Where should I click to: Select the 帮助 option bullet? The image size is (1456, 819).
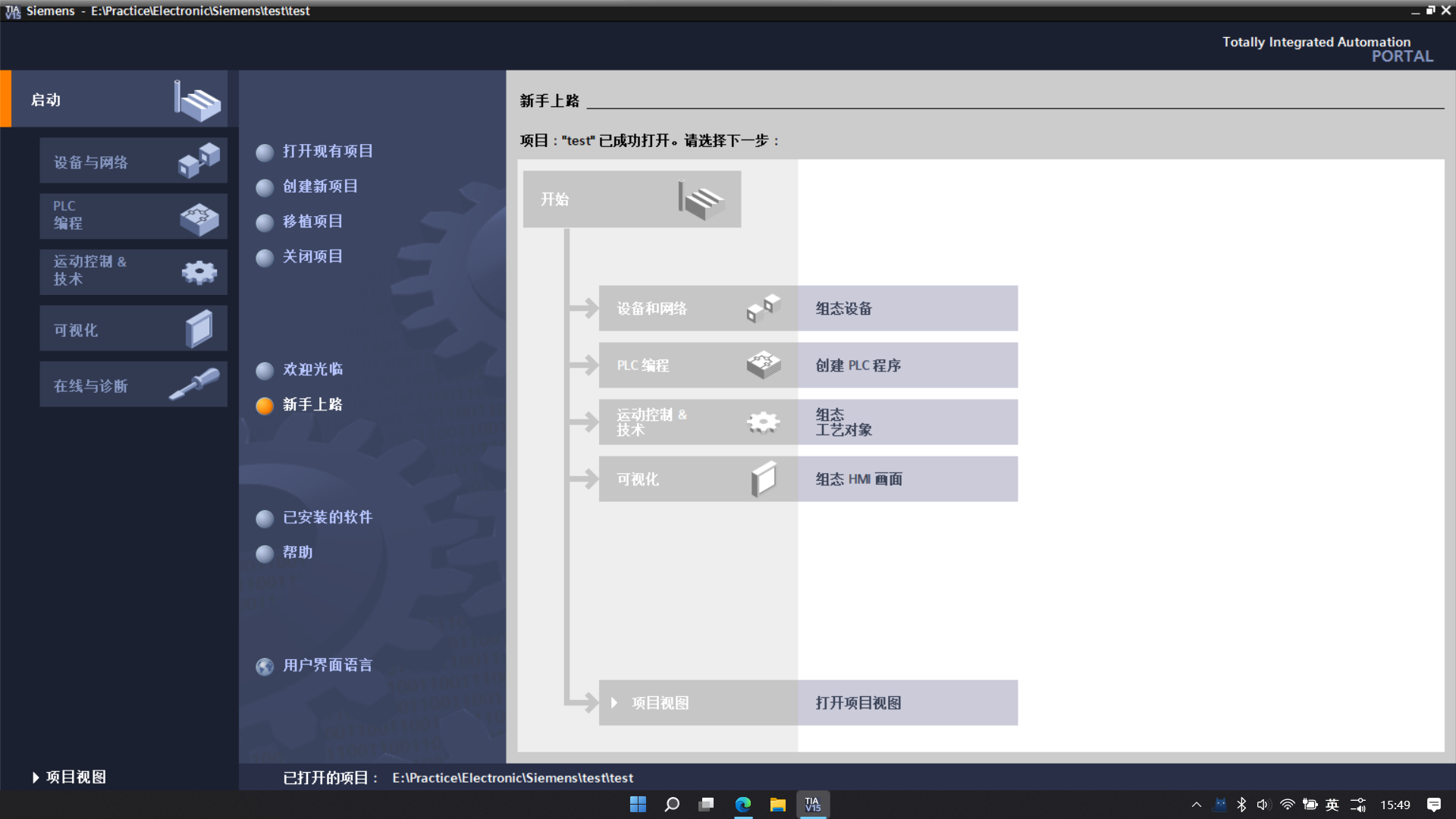265,554
